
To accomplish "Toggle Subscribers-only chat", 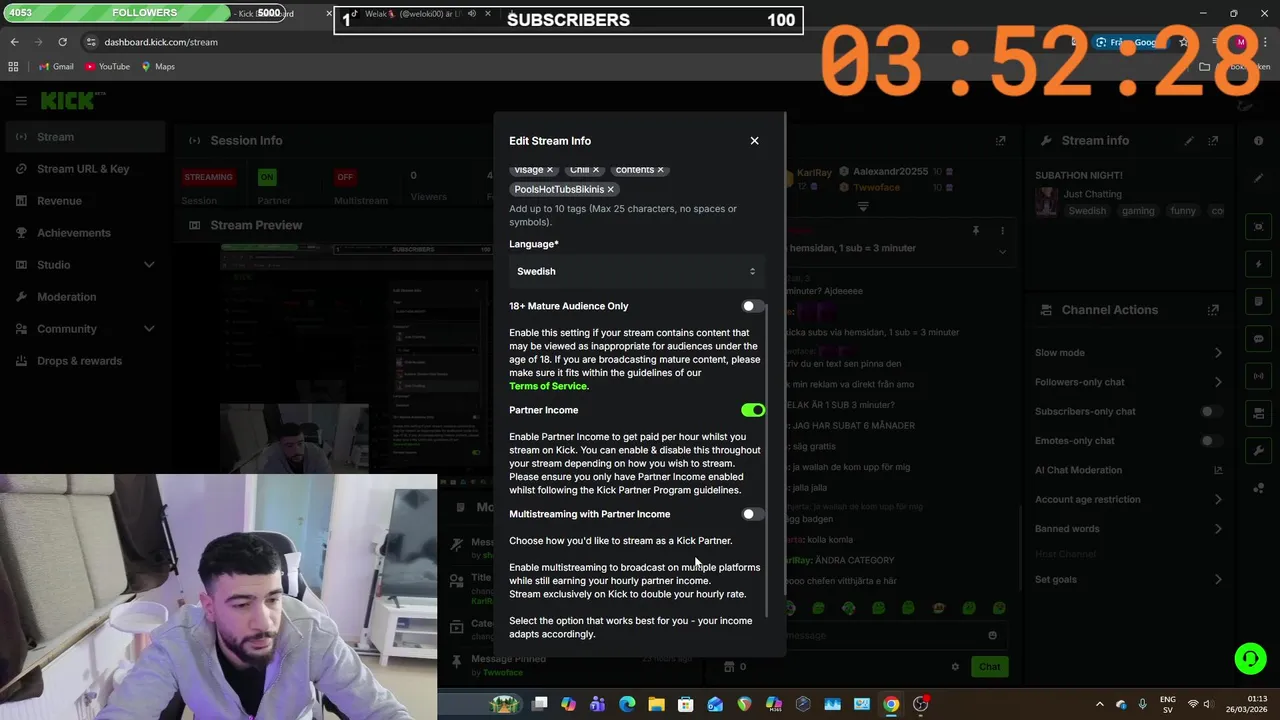I will [x=1212, y=411].
